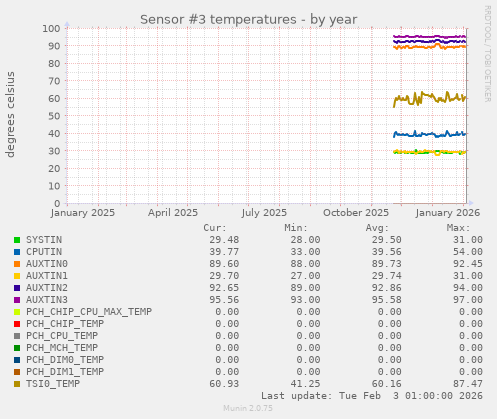Select the PCH_CHIP_CPU_MAX_TEMP label
The image size is (497, 419).
(89, 312)
